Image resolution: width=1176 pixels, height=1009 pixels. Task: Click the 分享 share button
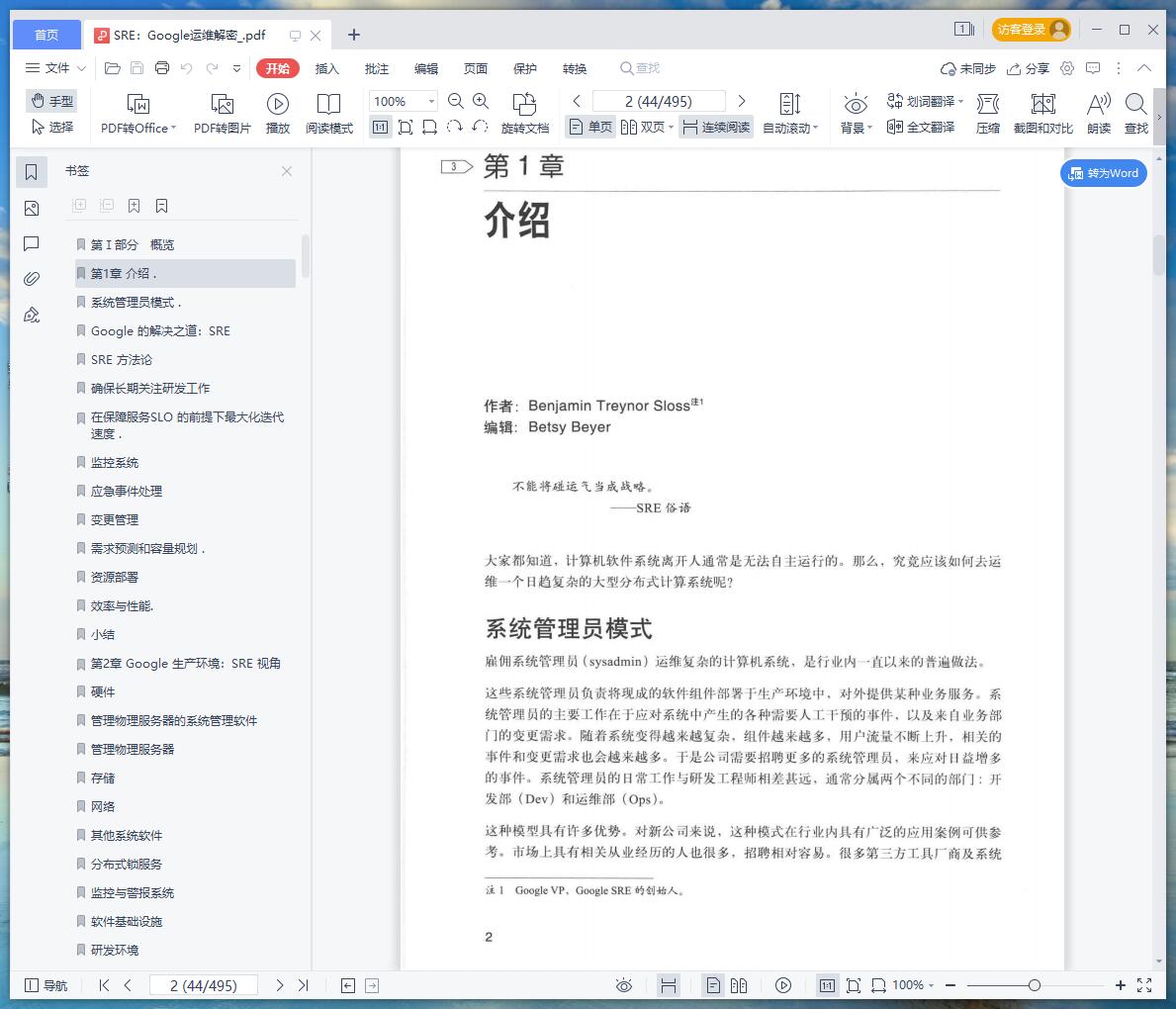[1028, 68]
